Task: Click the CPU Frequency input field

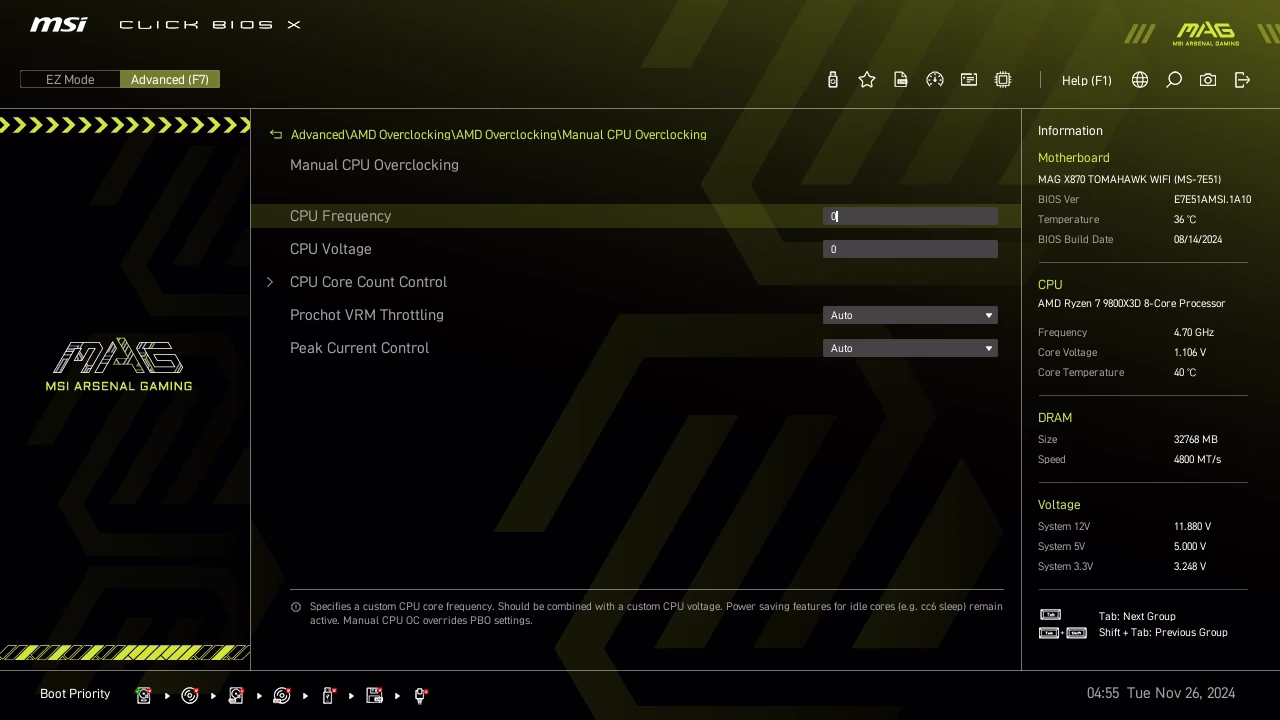Action: click(x=910, y=216)
